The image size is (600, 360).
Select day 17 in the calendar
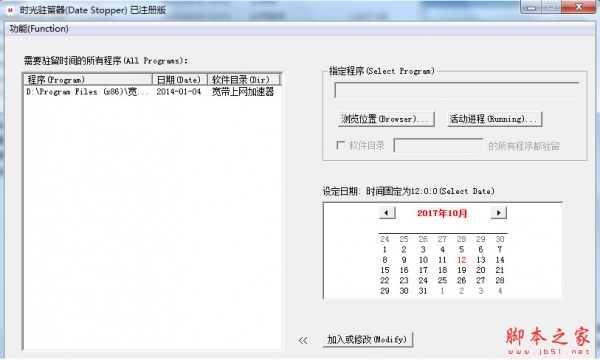(423, 270)
